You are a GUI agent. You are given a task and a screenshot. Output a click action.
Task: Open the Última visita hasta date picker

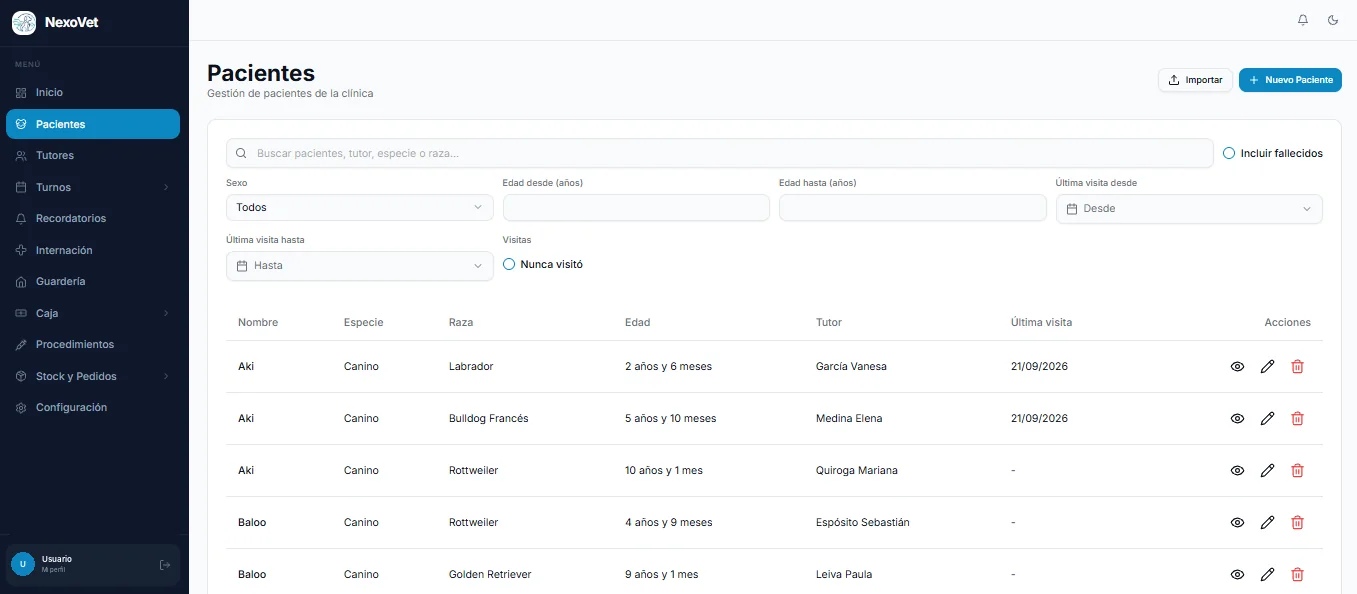360,266
